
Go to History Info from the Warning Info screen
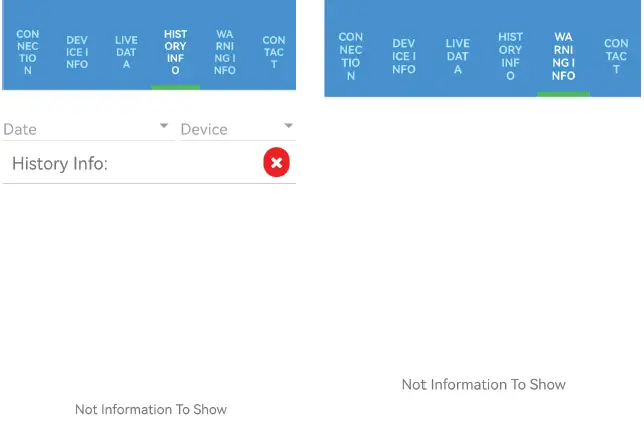pos(510,56)
